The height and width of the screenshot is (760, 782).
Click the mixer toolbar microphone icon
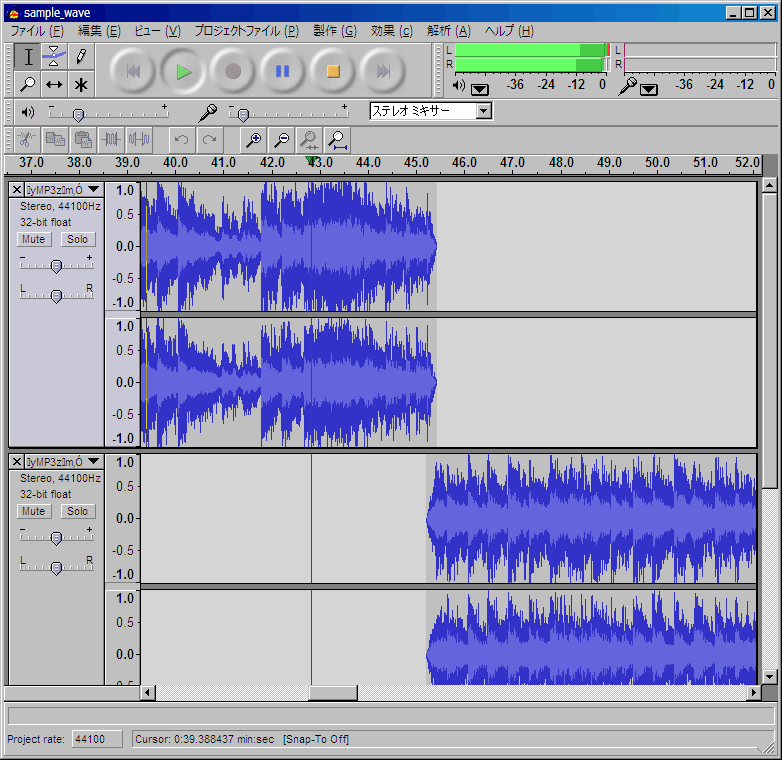point(207,113)
